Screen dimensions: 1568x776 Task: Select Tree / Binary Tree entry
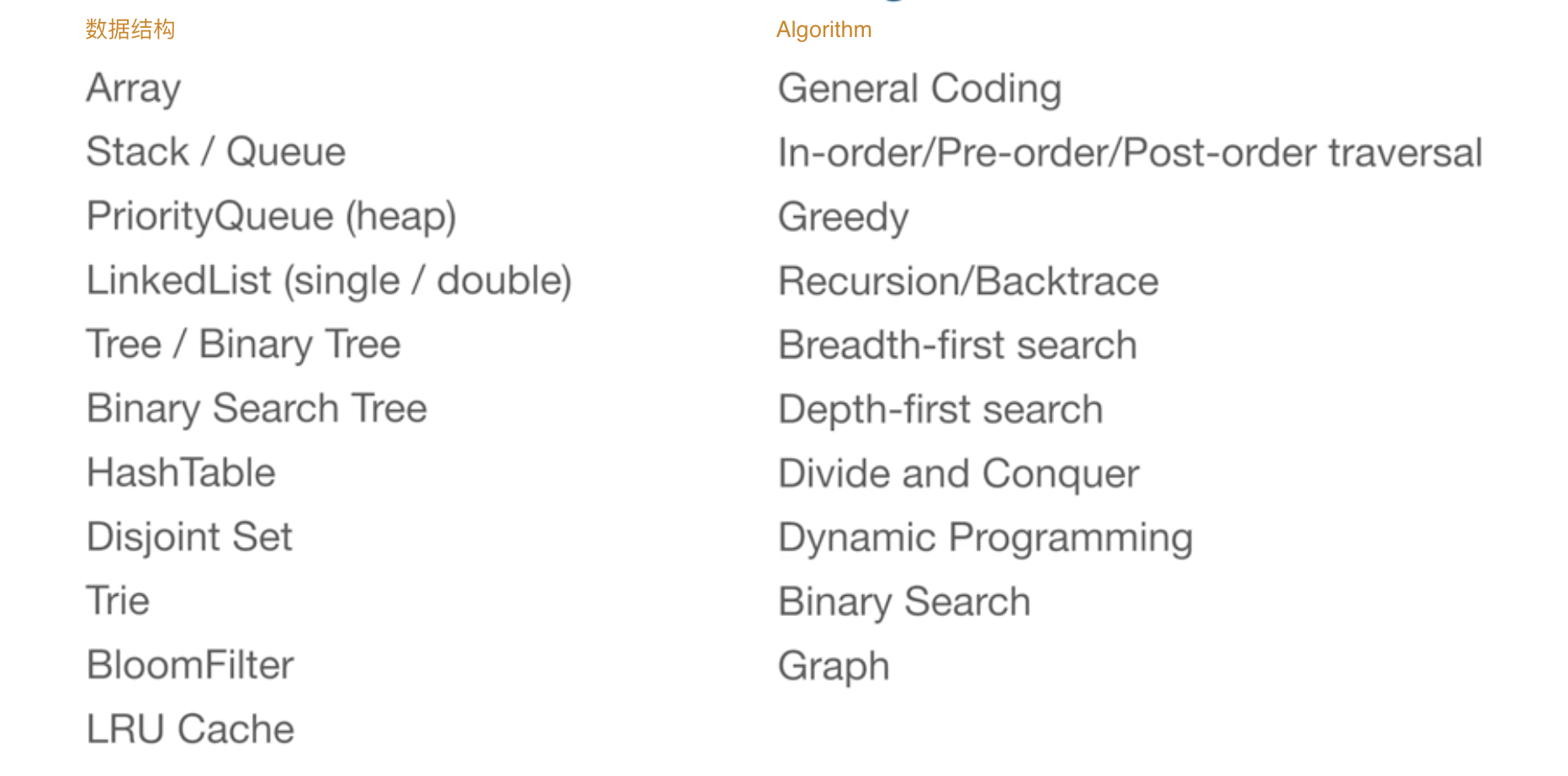[x=243, y=344]
